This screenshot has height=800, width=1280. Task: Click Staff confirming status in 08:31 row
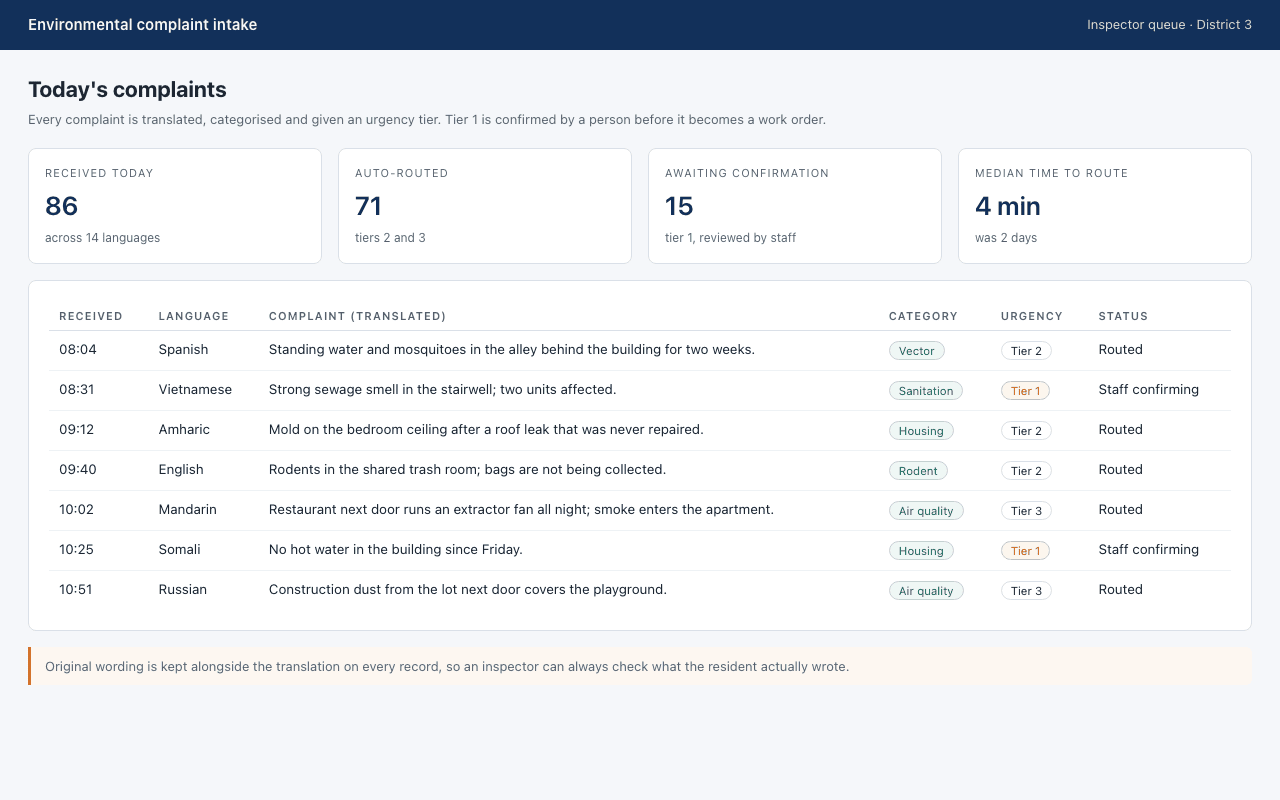1148,390
